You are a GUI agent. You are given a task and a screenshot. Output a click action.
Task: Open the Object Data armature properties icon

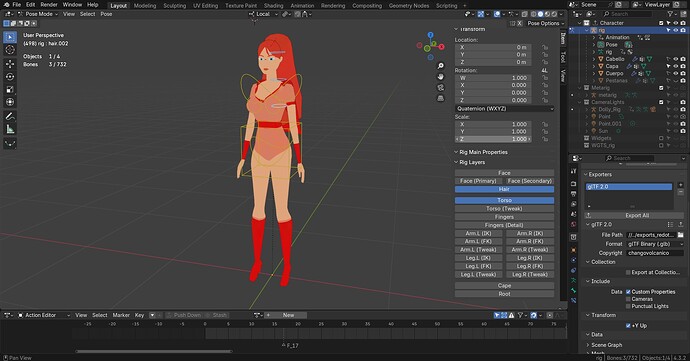tap(573, 280)
